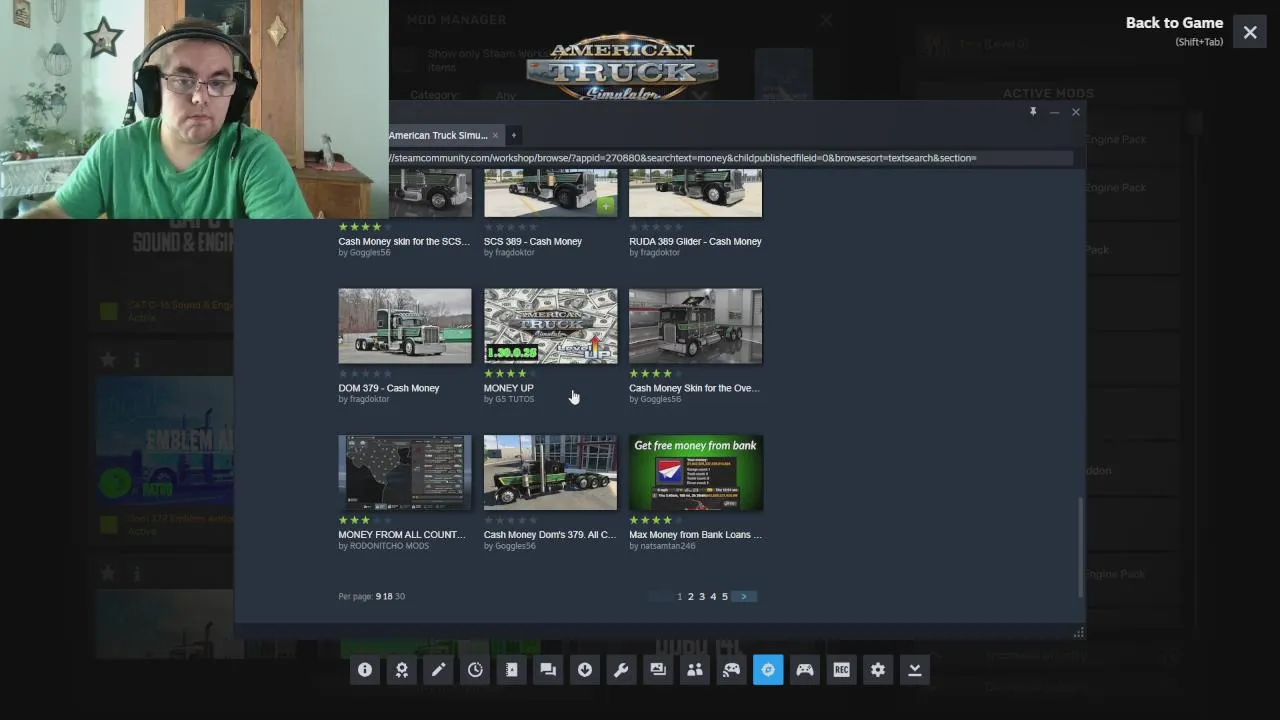
Task: Open MONEY FROM ALL COUNT... map thumbnail
Action: [x=405, y=472]
